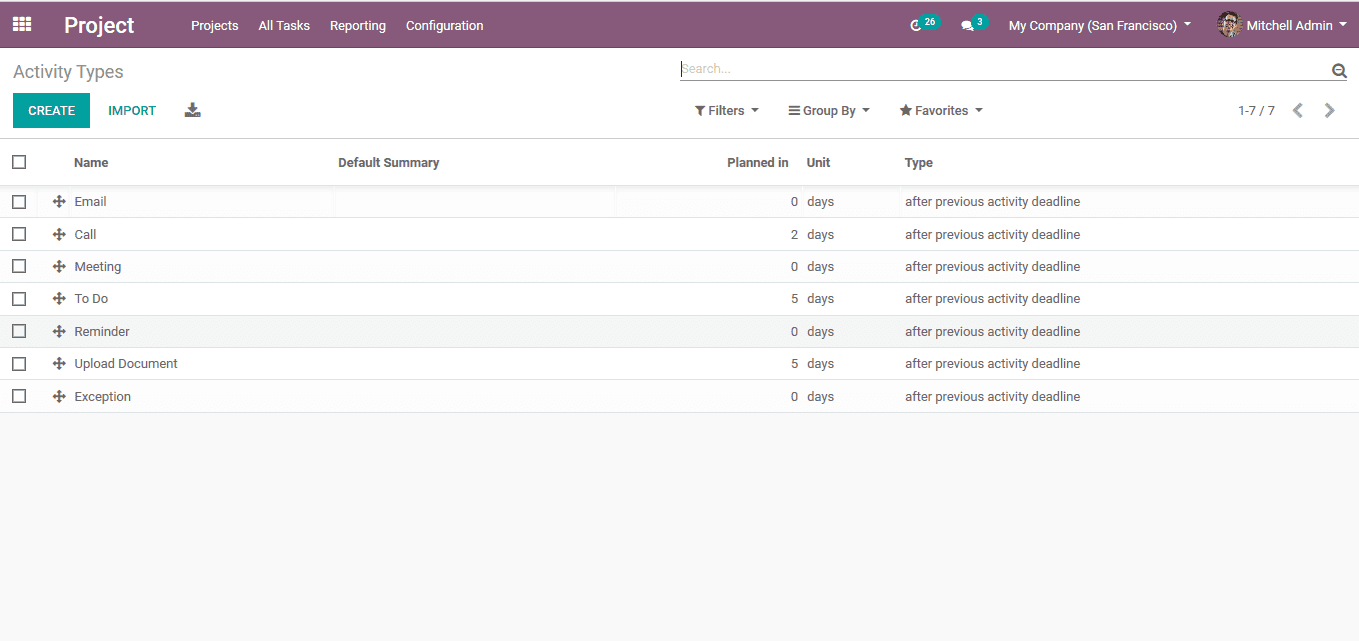Check the Email row checkbox
The image size is (1359, 641).
click(x=19, y=202)
